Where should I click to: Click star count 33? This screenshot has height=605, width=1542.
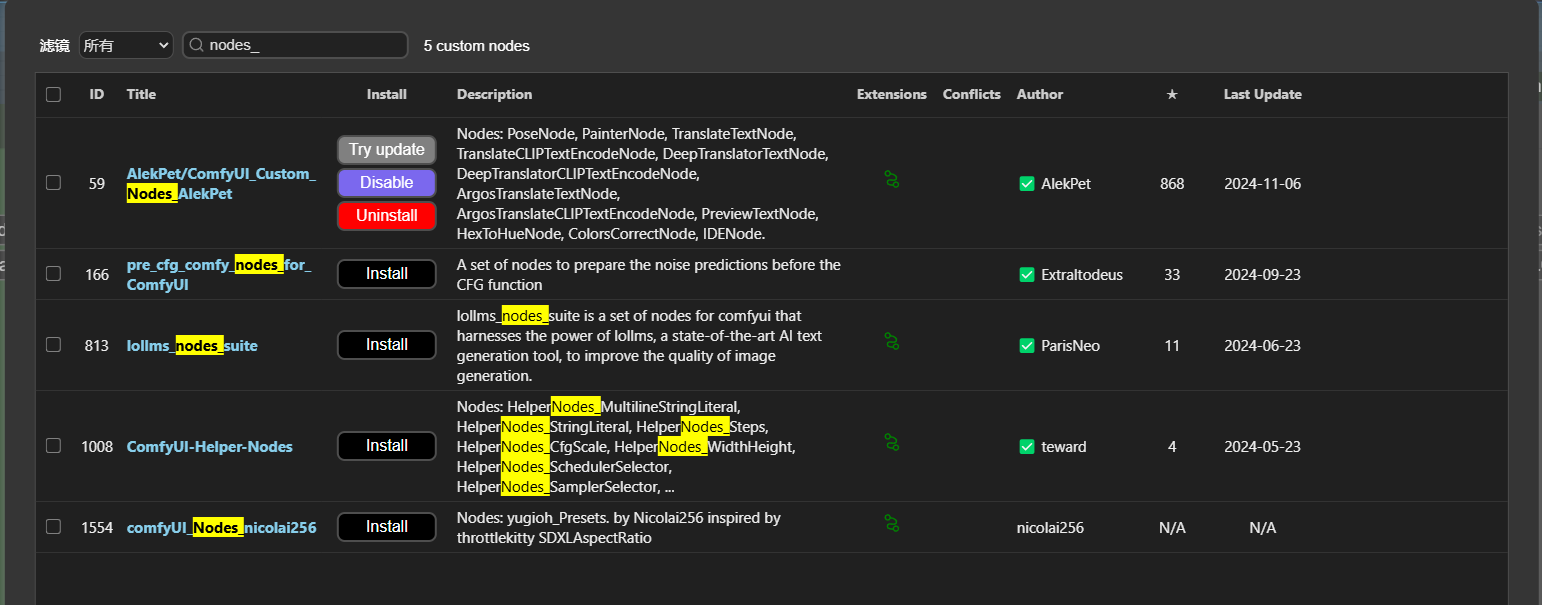1172,275
